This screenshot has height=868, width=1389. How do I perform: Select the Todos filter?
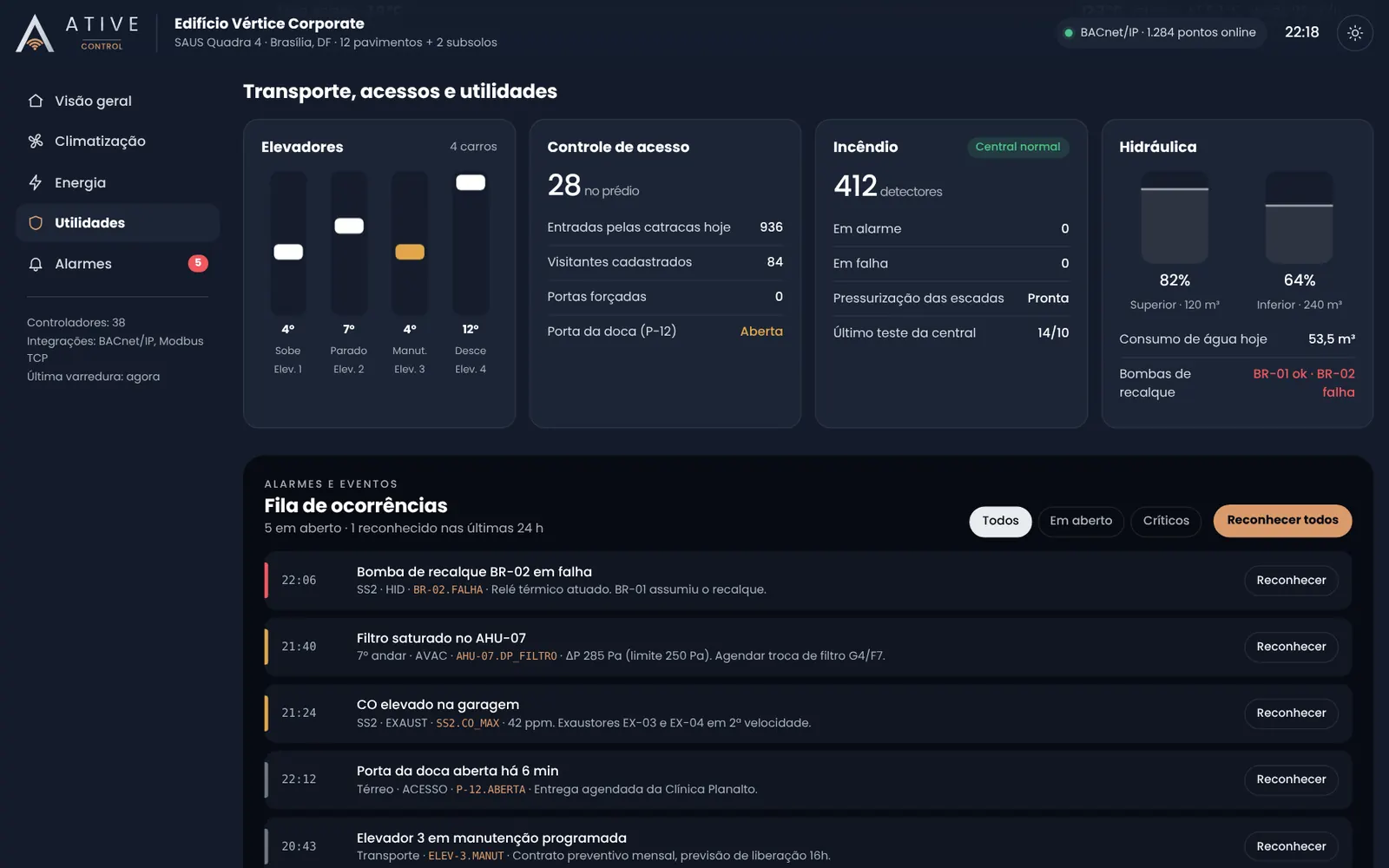(x=1000, y=521)
